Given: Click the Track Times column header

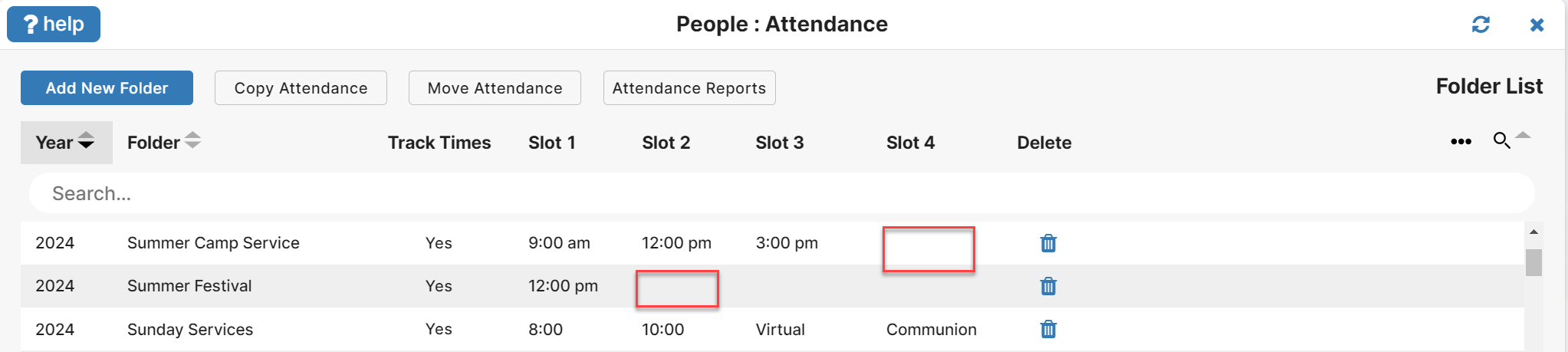Looking at the screenshot, I should [x=439, y=143].
